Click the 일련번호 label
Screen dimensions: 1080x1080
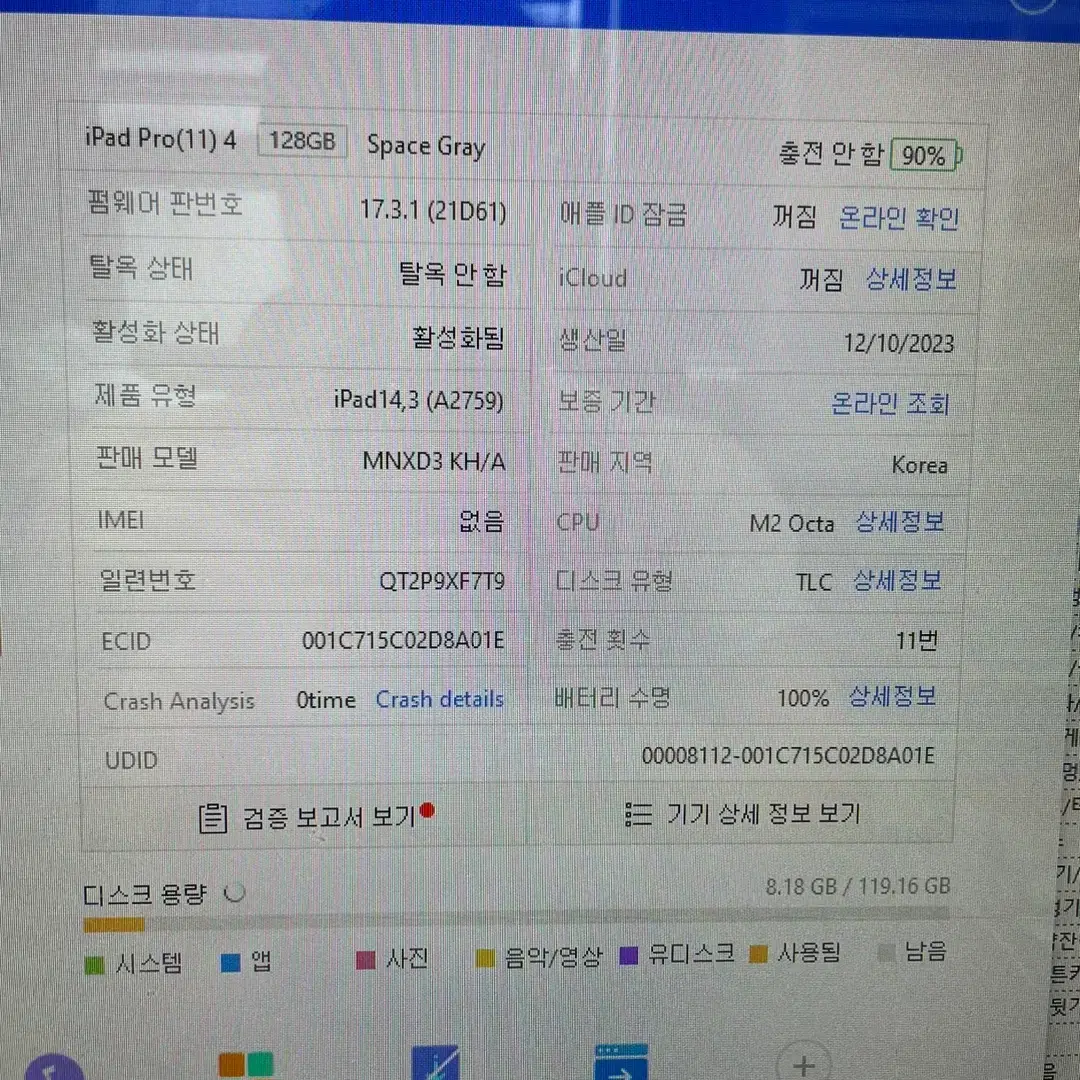[x=148, y=581]
